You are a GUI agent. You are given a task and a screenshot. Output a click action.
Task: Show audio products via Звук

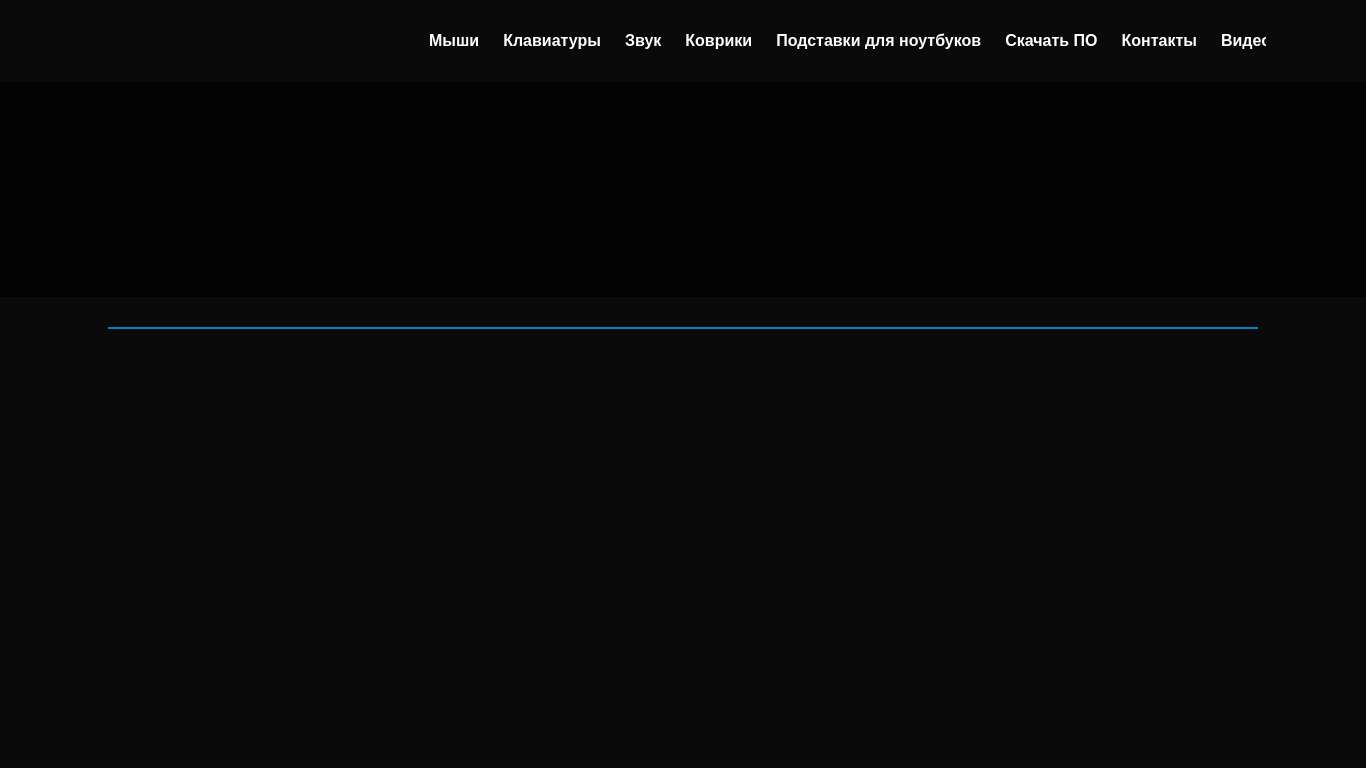tap(642, 41)
